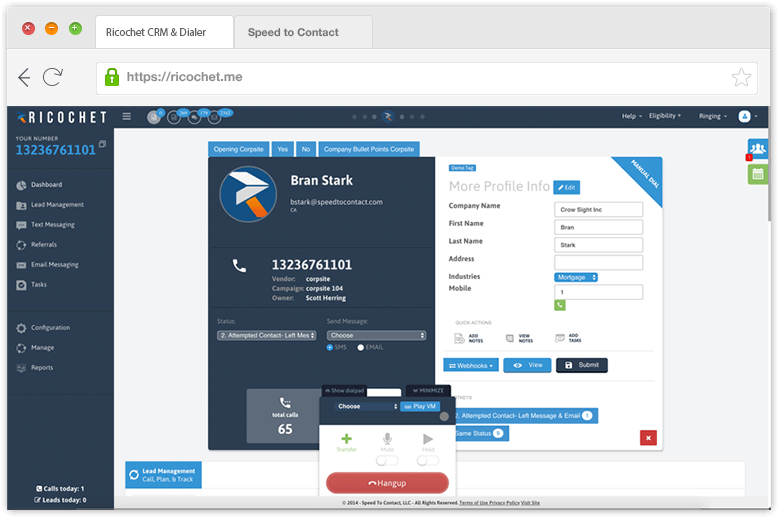Expand the Eligibility menu

(665, 116)
